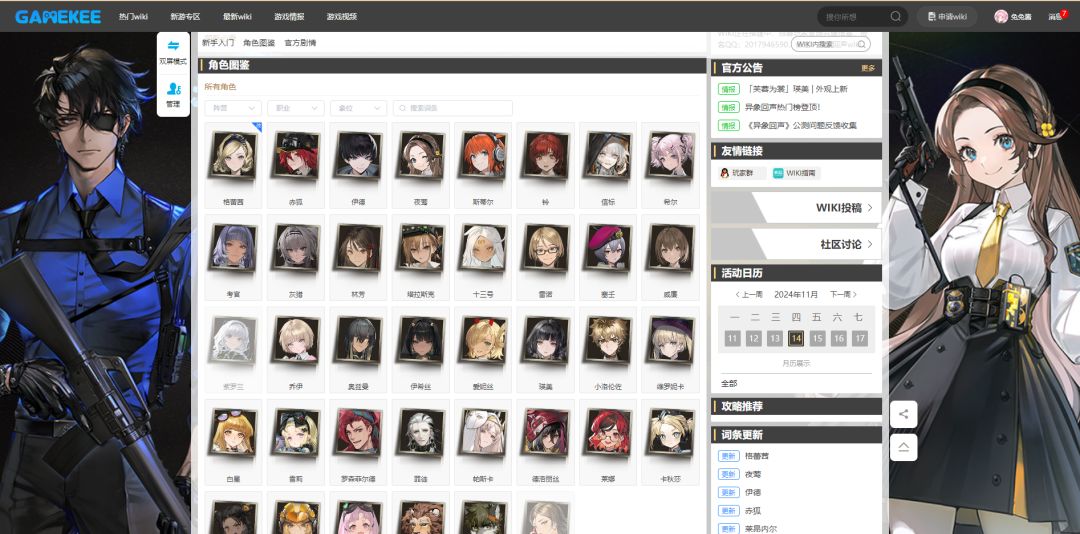Click the WIKI内搜索 search box

(x=830, y=44)
